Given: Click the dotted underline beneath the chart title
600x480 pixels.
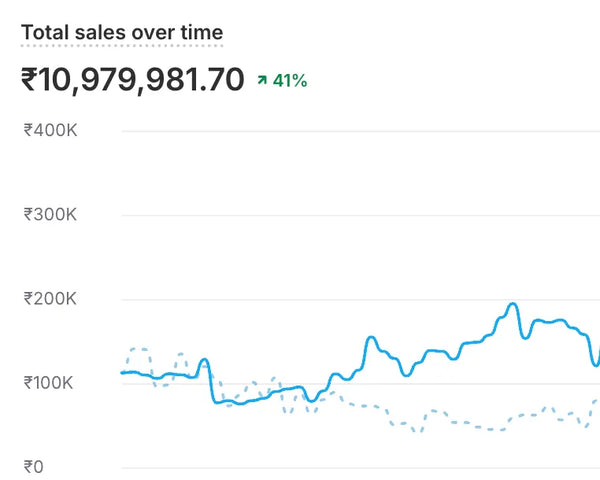Looking at the screenshot, I should point(122,46).
